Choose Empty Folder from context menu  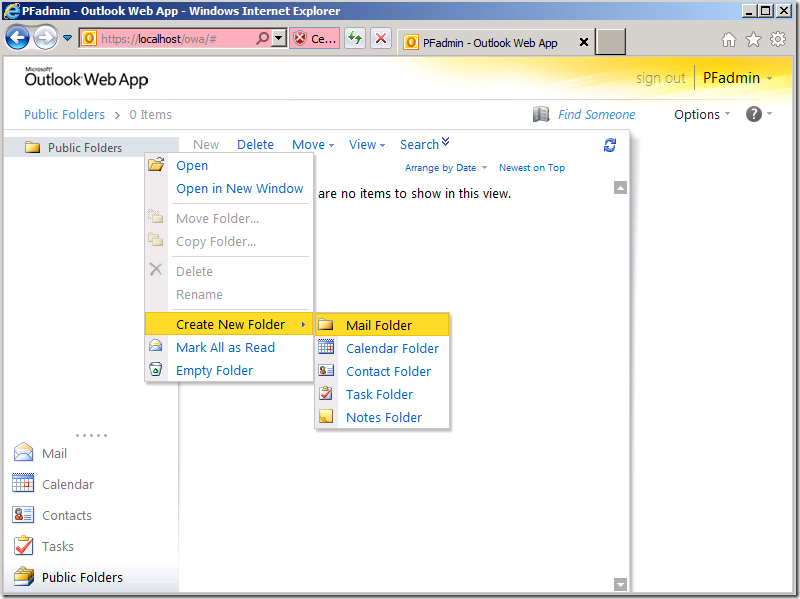point(229,370)
